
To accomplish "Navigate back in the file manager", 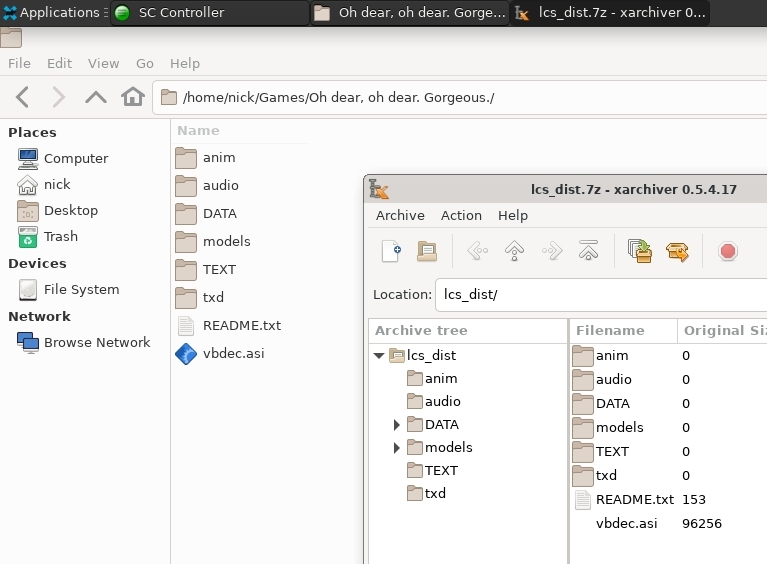I will click(x=23, y=97).
